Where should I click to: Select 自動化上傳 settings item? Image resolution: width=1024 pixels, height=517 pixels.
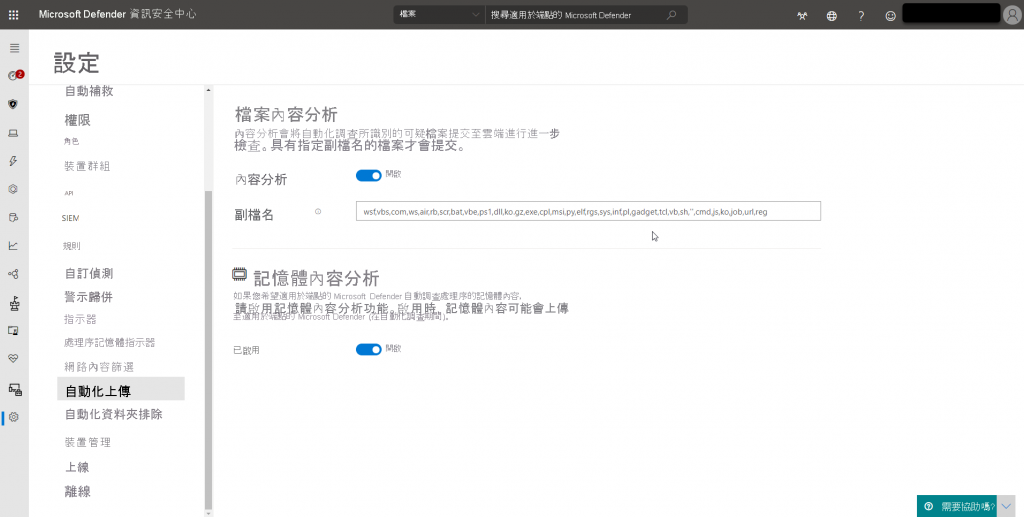(x=121, y=389)
